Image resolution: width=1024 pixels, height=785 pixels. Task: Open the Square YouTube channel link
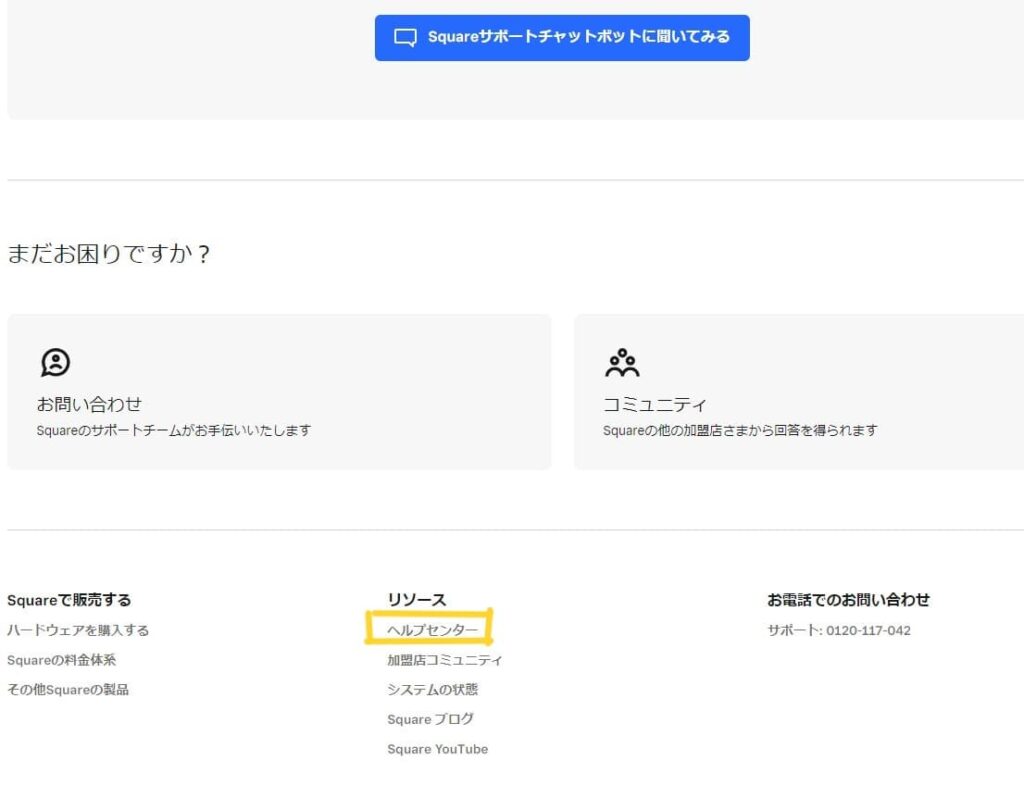coord(437,748)
